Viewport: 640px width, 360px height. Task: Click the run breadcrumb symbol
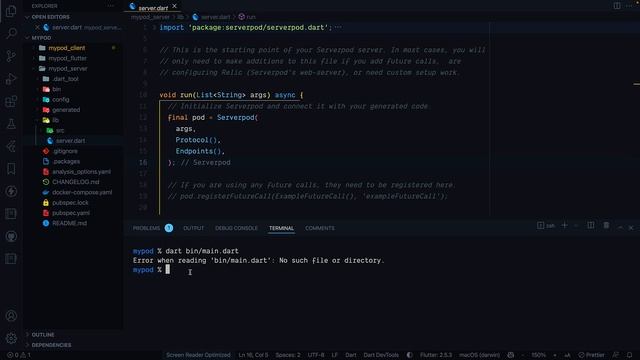(247, 17)
